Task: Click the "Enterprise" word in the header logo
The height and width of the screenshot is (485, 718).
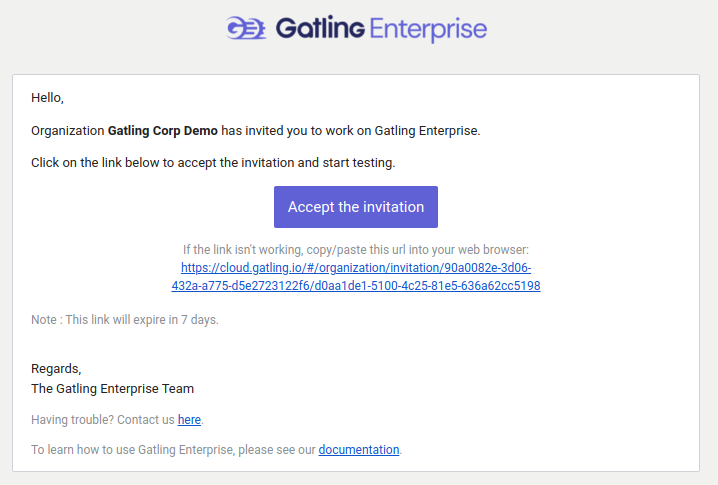Action: click(x=427, y=29)
